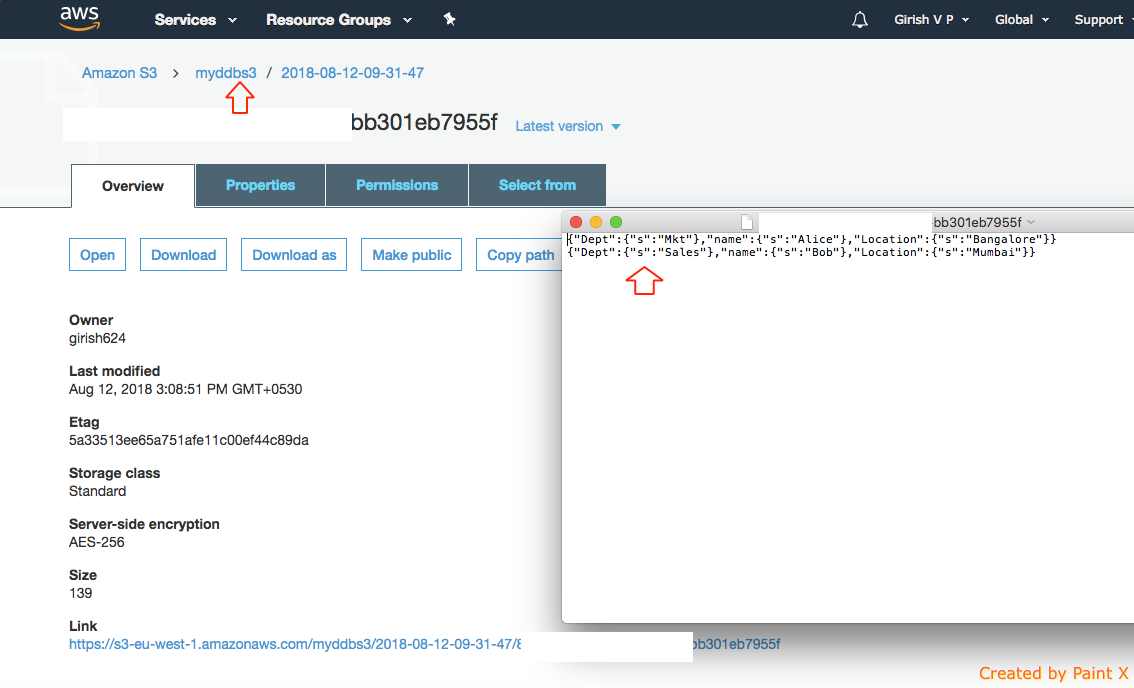Switch to the Permissions tab
Image resolution: width=1134 pixels, height=688 pixels.
coord(396,185)
